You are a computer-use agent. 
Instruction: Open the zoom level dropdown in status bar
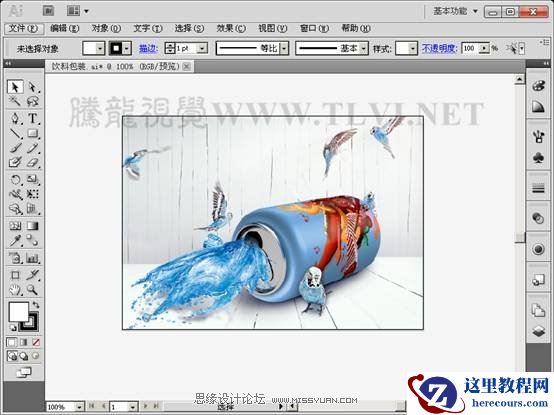[x=79, y=407]
